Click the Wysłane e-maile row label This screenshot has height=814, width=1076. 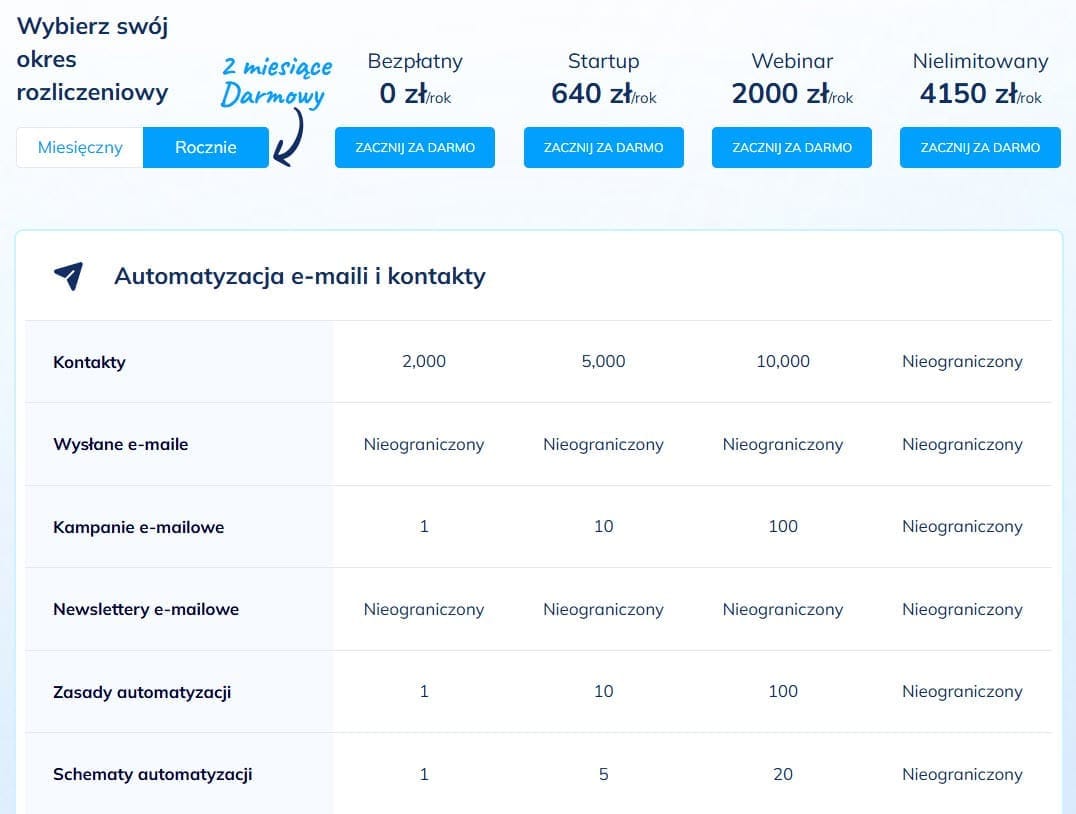point(120,444)
